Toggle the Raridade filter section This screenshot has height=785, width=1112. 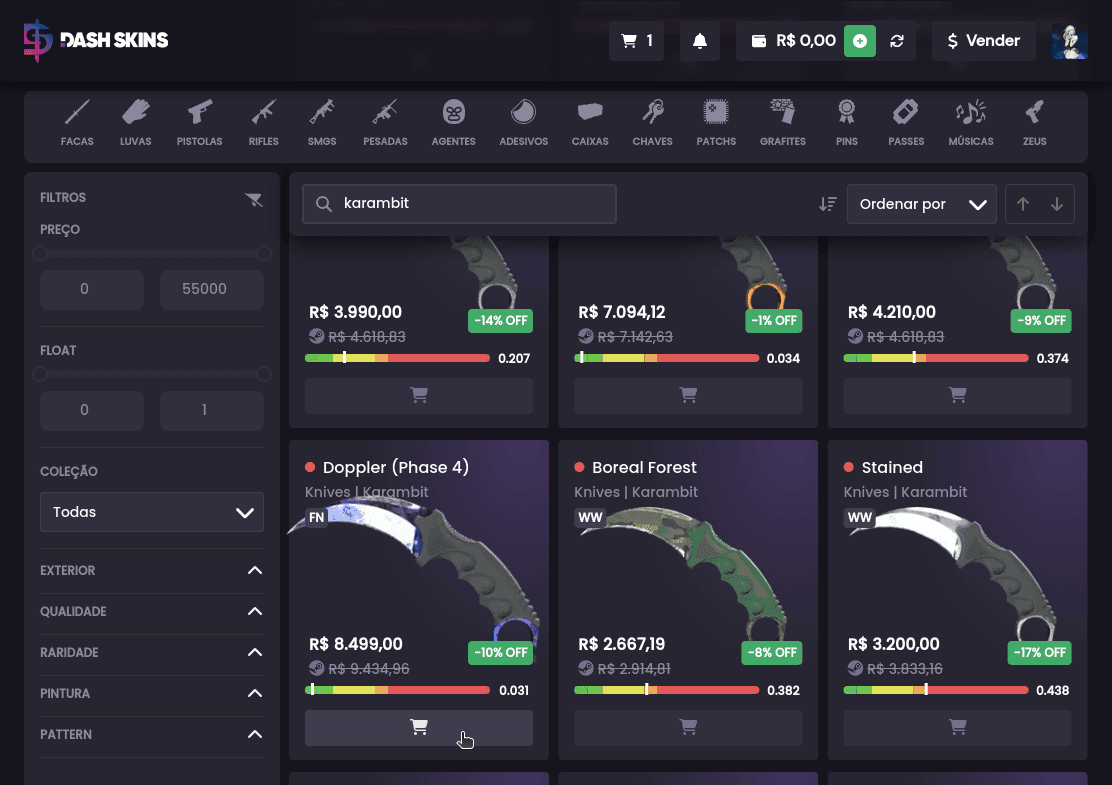pyautogui.click(x=152, y=652)
